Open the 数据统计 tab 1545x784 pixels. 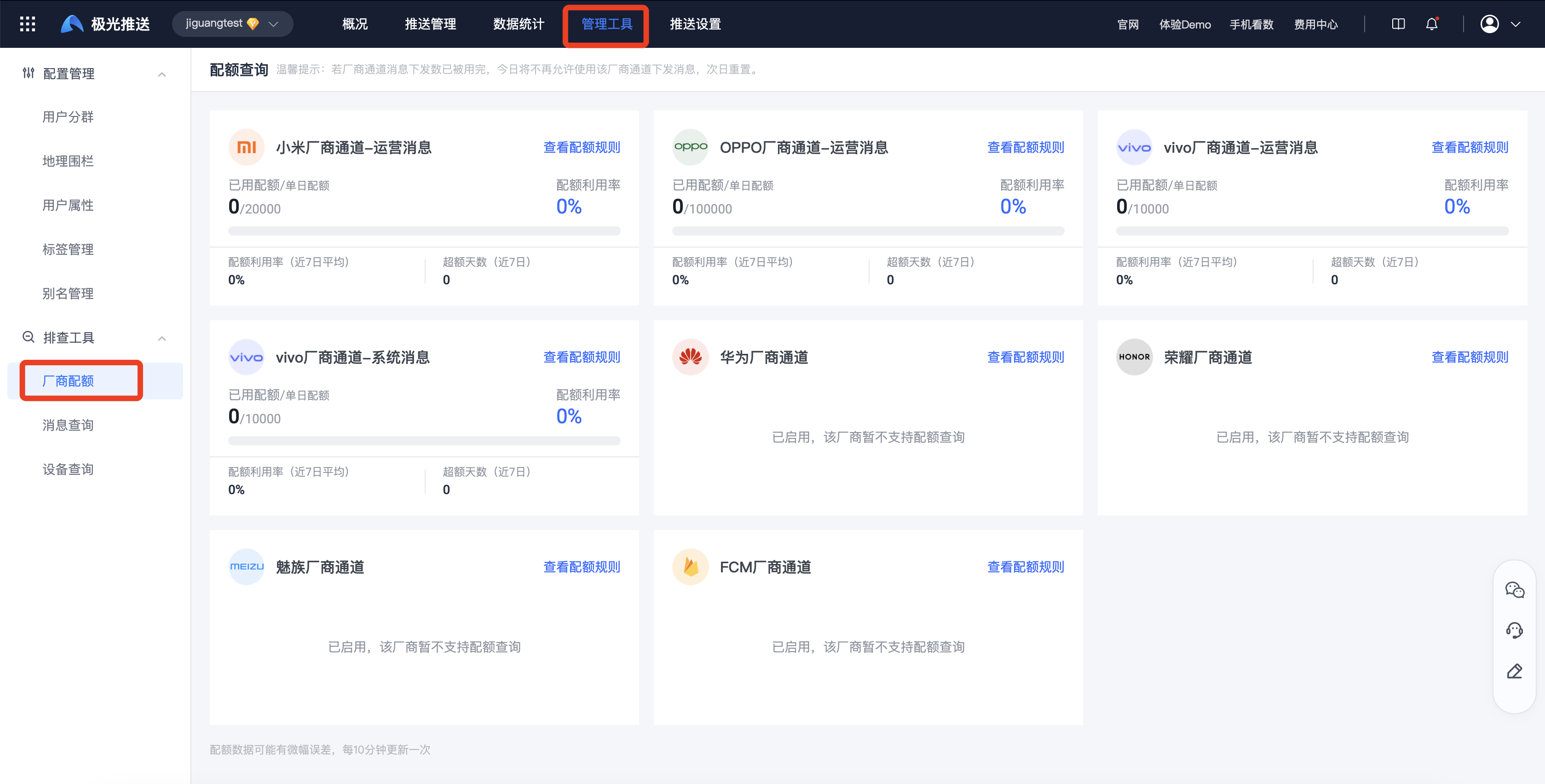pos(518,24)
